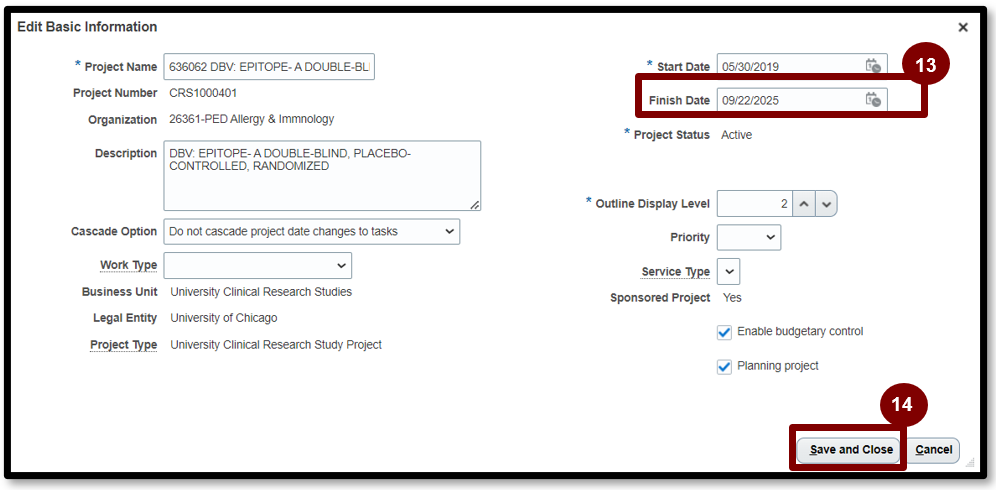
Task: Click the Work Type label link
Action: pos(128,265)
